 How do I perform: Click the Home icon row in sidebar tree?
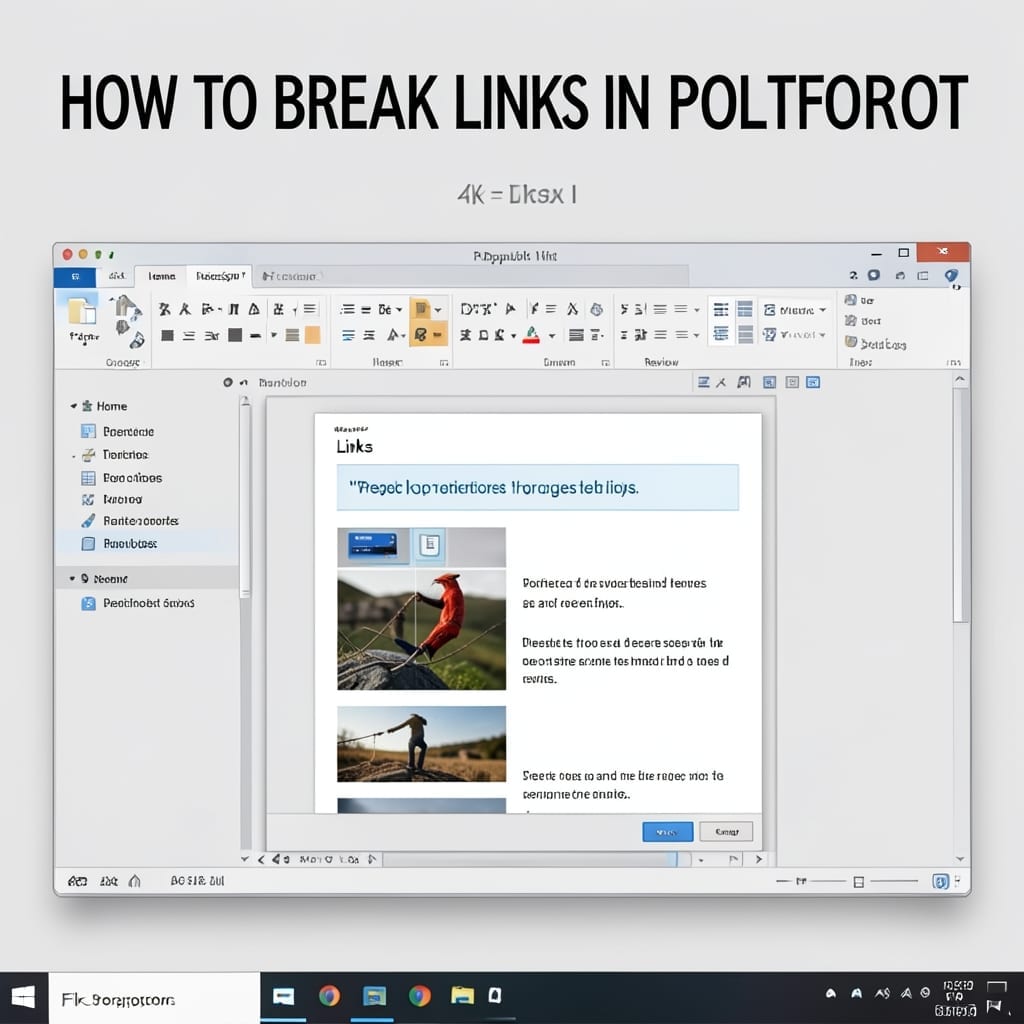coord(104,406)
